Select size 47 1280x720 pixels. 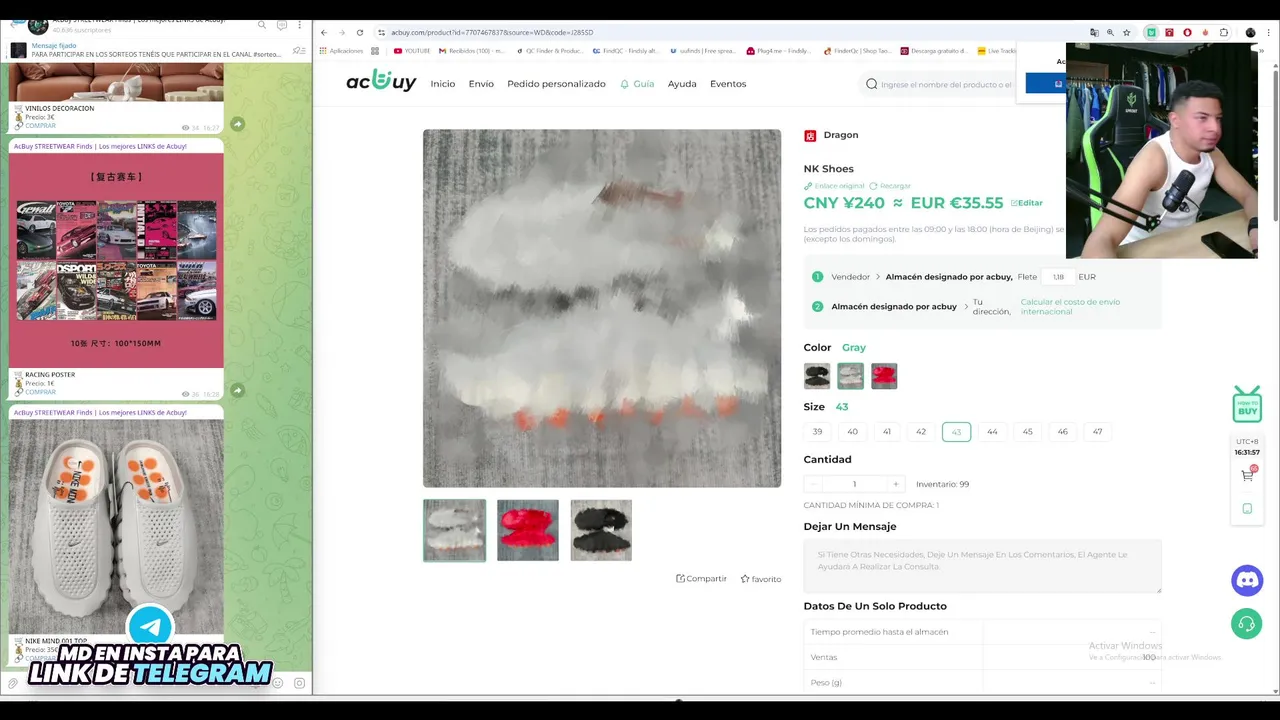click(x=1097, y=432)
